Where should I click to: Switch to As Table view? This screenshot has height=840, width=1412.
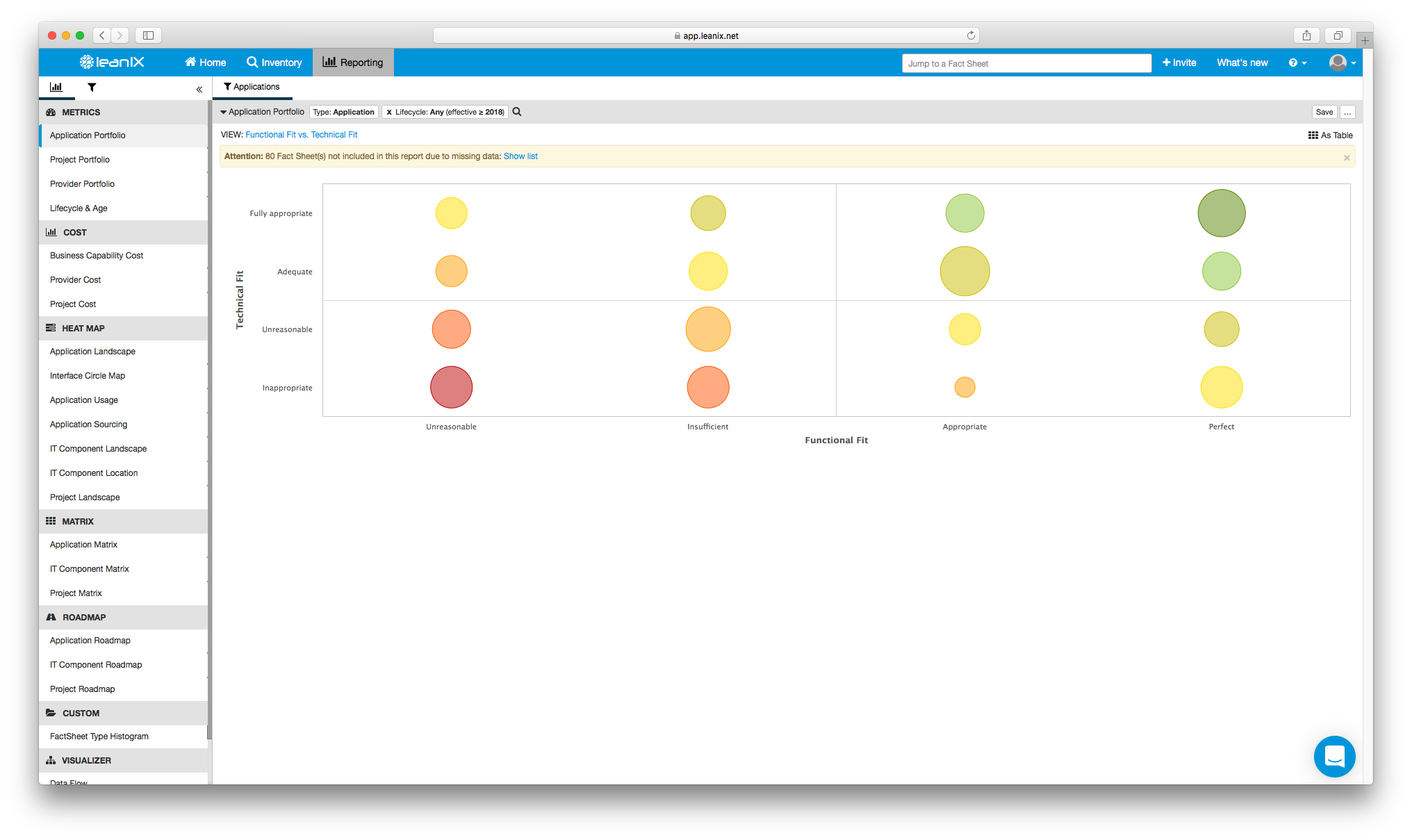tap(1330, 135)
